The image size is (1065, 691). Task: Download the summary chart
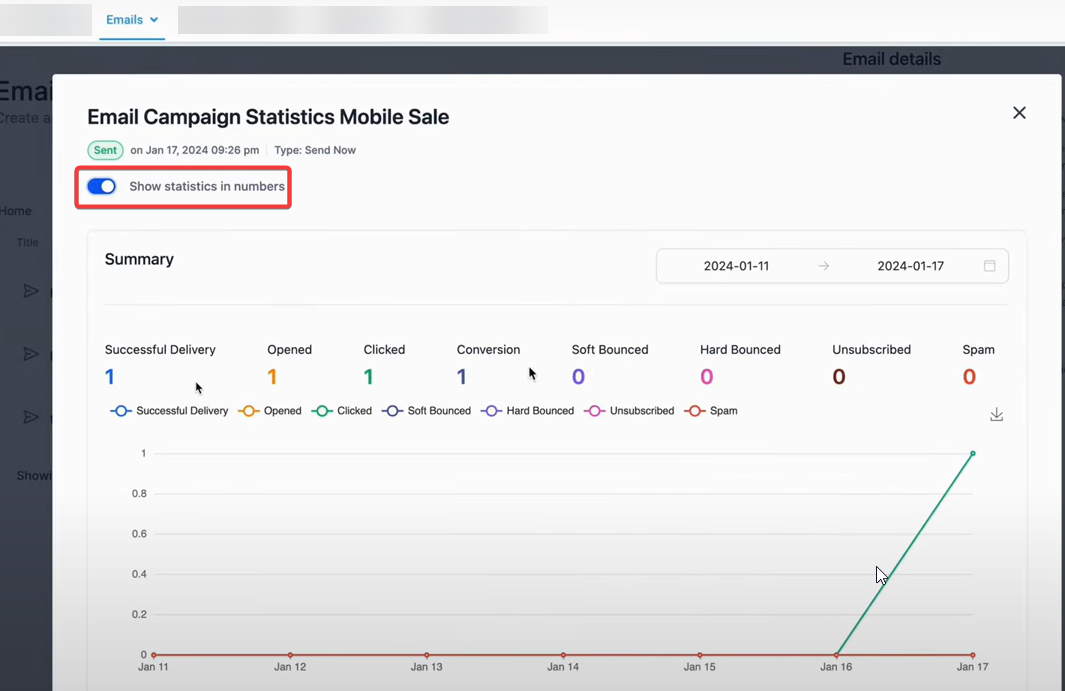pos(996,415)
